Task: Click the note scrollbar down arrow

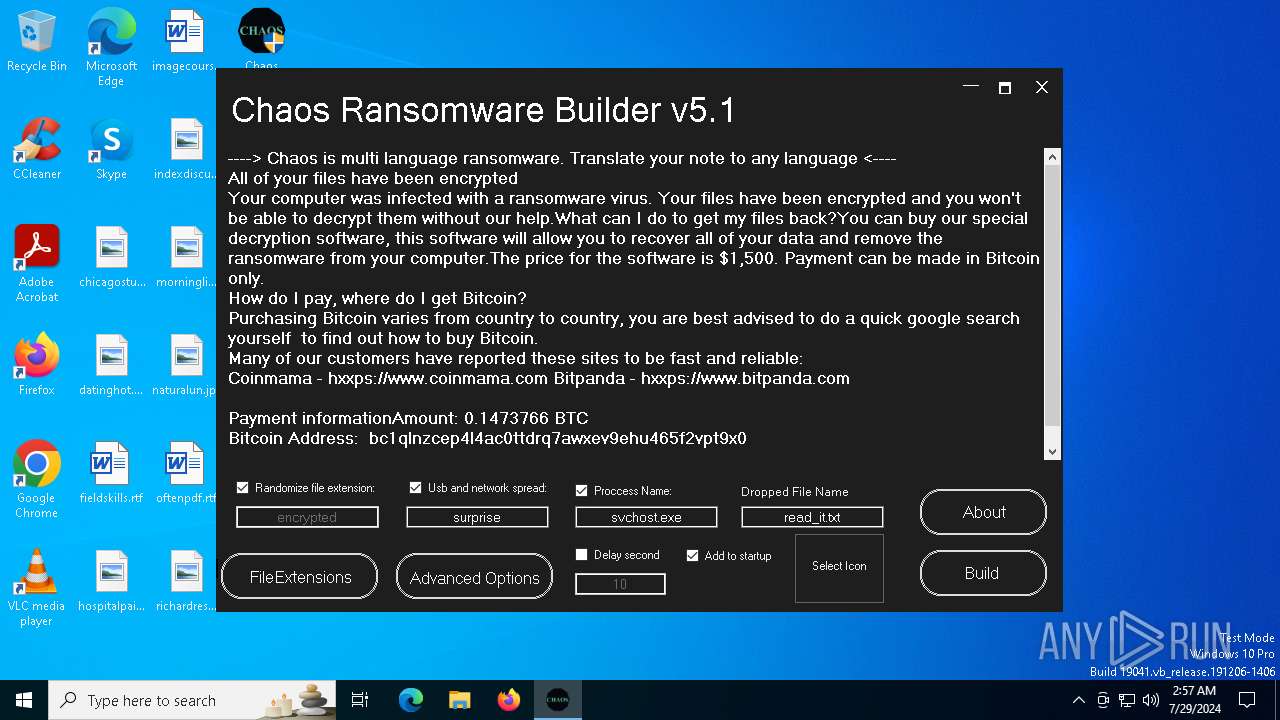Action: (1052, 452)
